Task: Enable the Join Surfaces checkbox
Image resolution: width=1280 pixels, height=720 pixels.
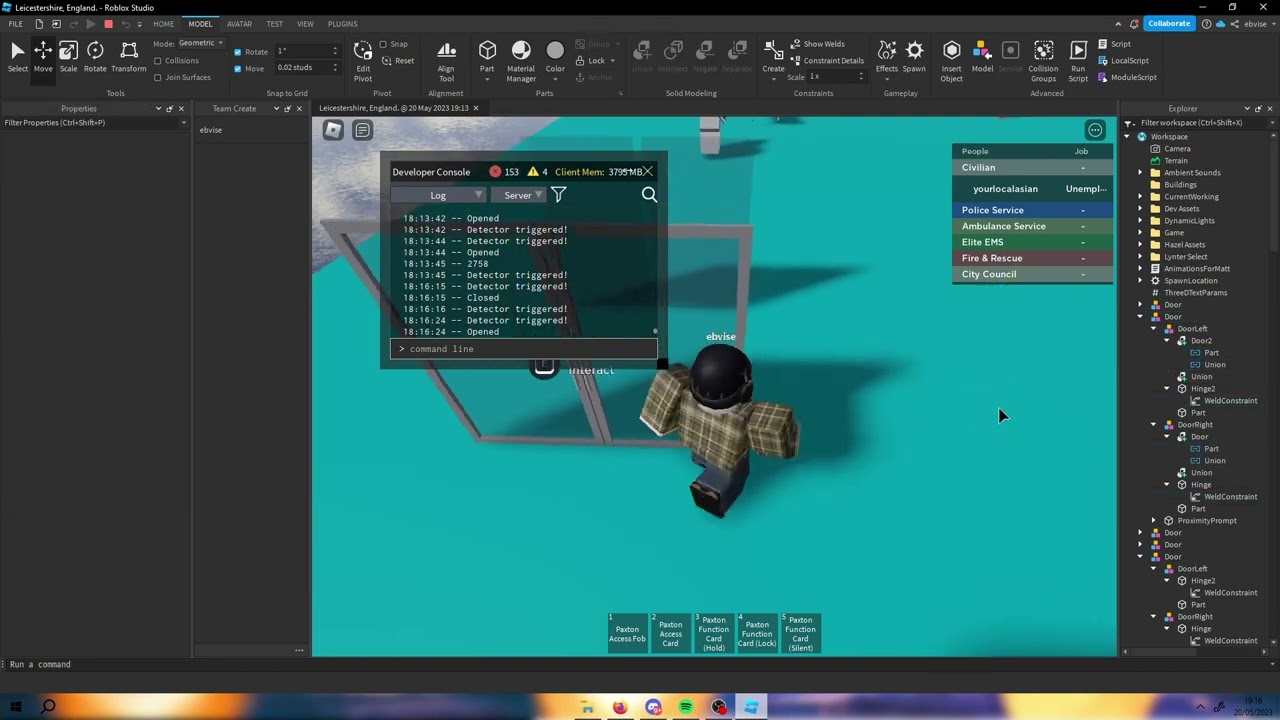Action: click(x=157, y=77)
